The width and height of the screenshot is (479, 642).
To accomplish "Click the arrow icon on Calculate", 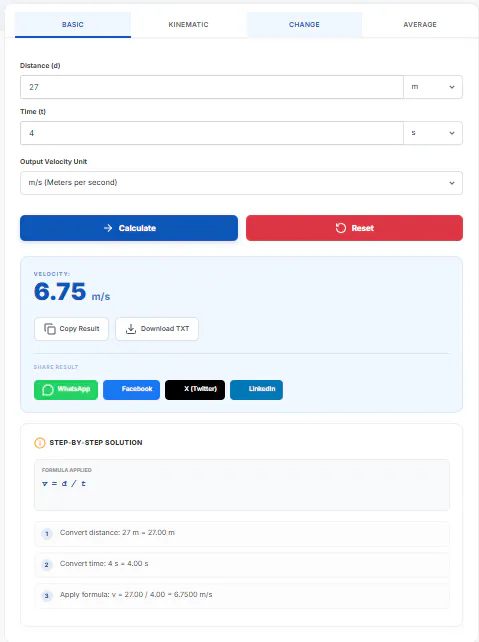I will tap(108, 228).
